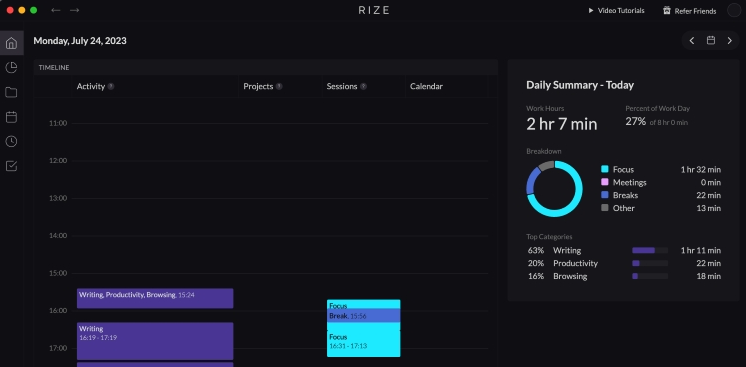Click the 2 hr 7 min work hours

click(x=561, y=124)
